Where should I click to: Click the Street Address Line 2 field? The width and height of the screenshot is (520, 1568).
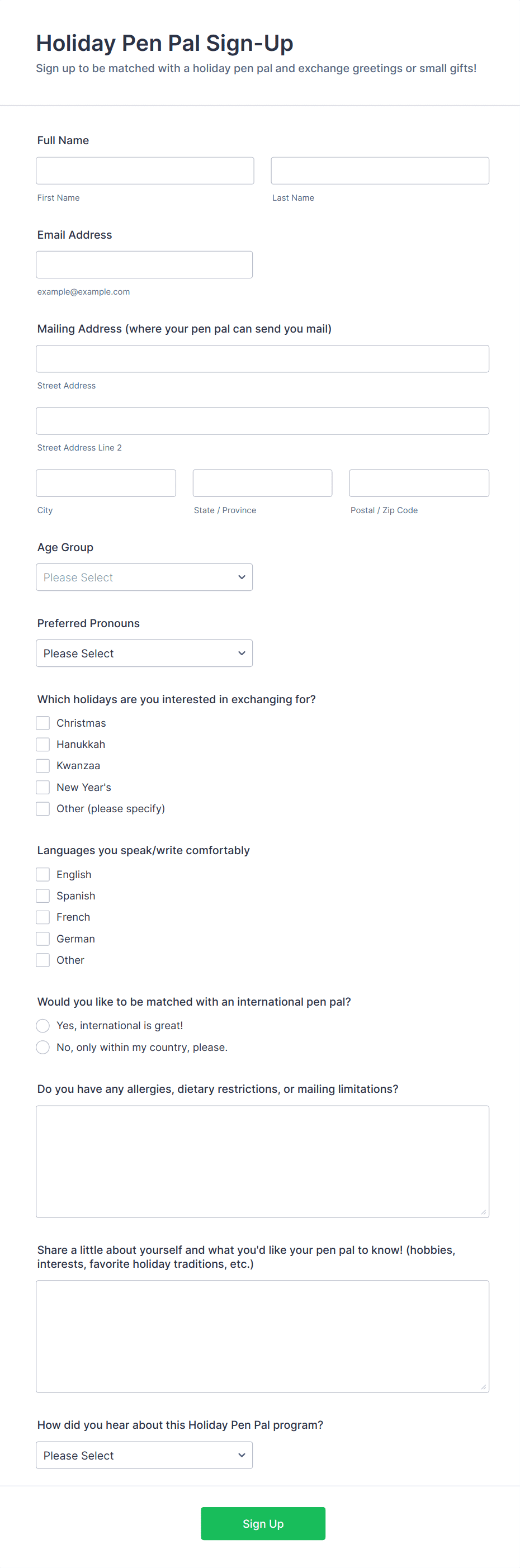tap(262, 420)
